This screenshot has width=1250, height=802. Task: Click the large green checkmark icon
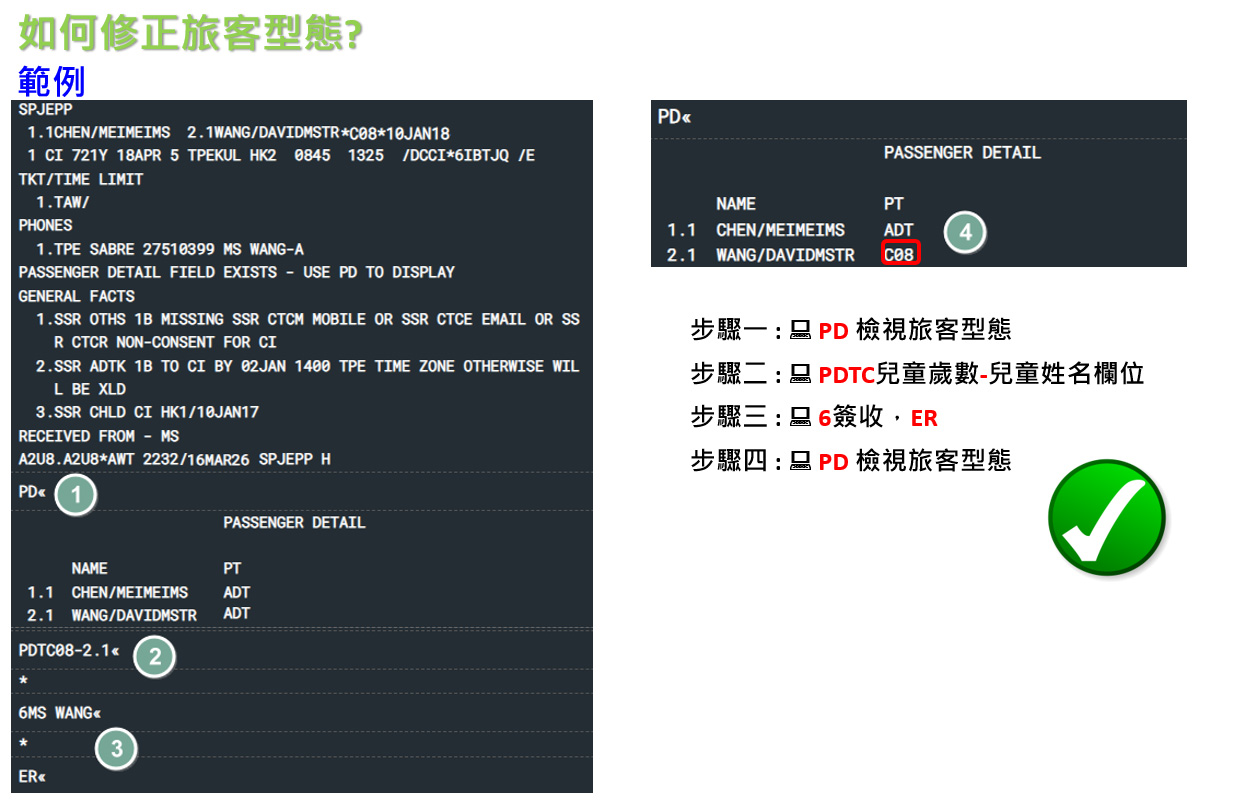(1106, 518)
